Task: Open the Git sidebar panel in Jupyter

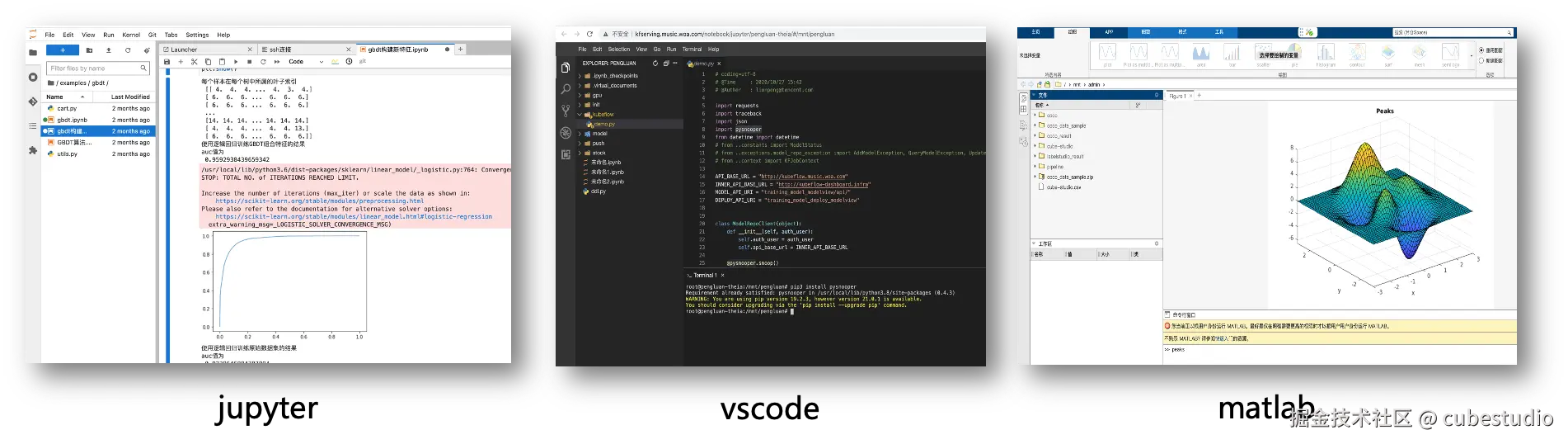Action: pos(33,102)
